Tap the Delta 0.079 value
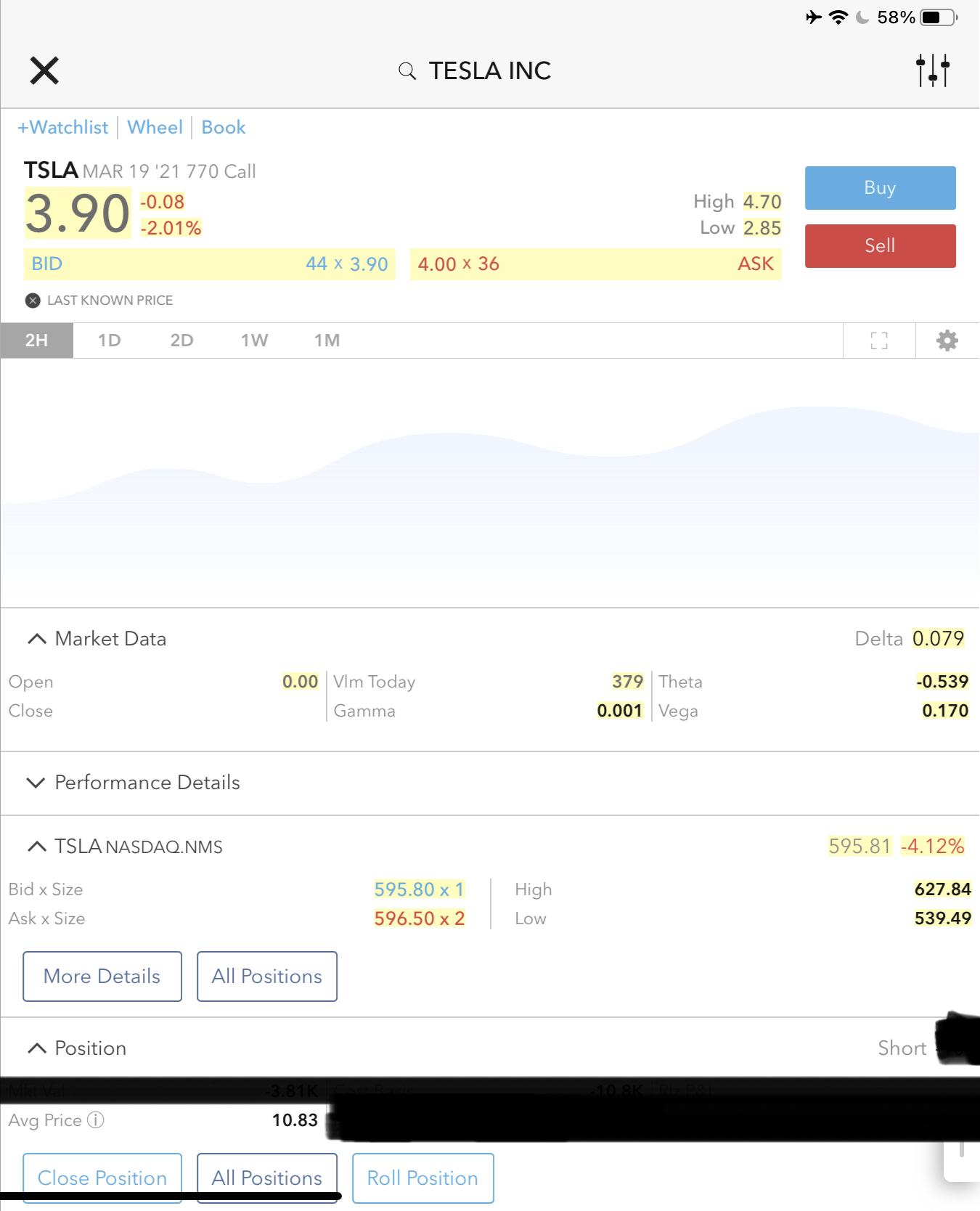 (x=938, y=639)
